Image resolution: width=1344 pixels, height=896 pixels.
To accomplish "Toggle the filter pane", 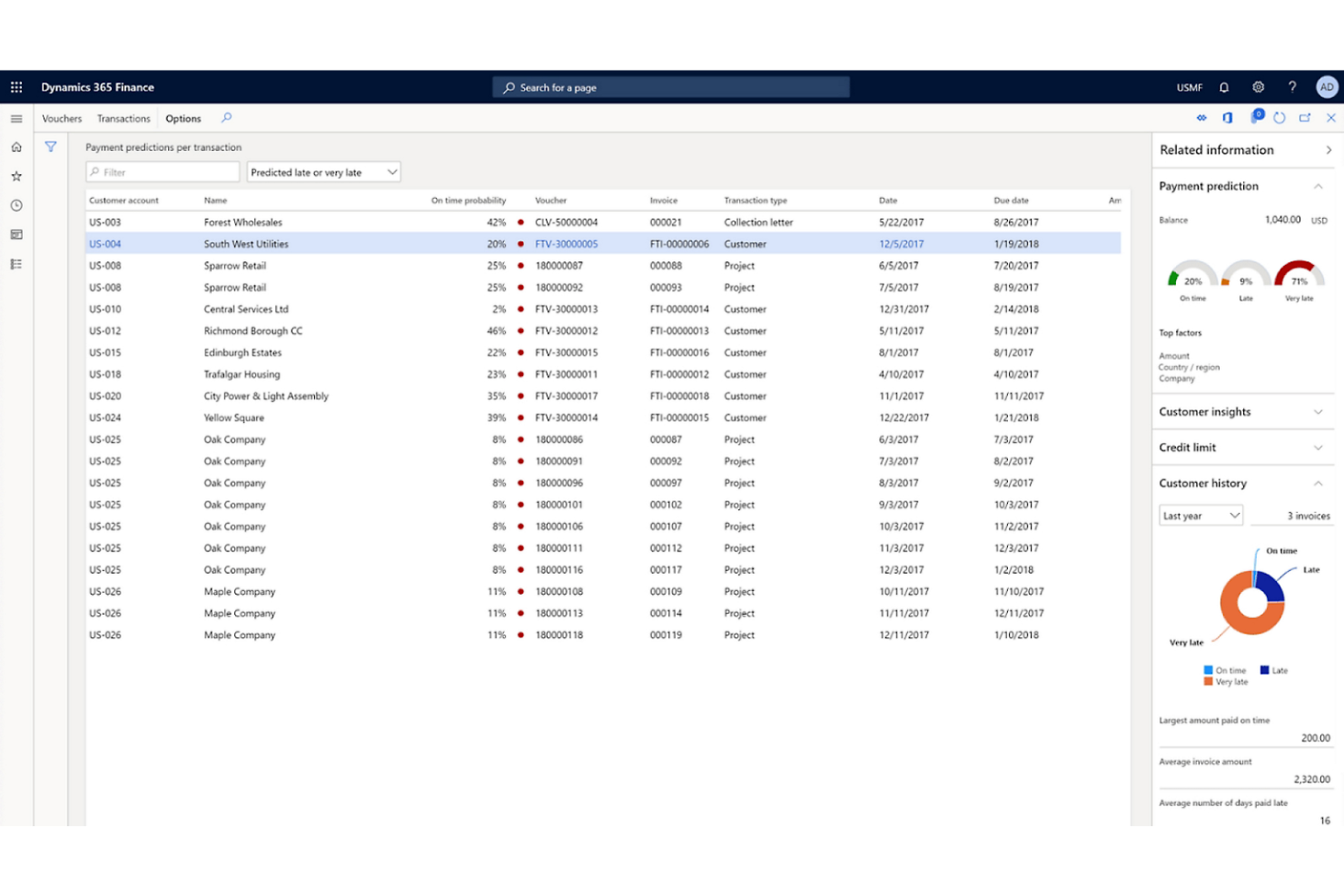I will coord(51,146).
